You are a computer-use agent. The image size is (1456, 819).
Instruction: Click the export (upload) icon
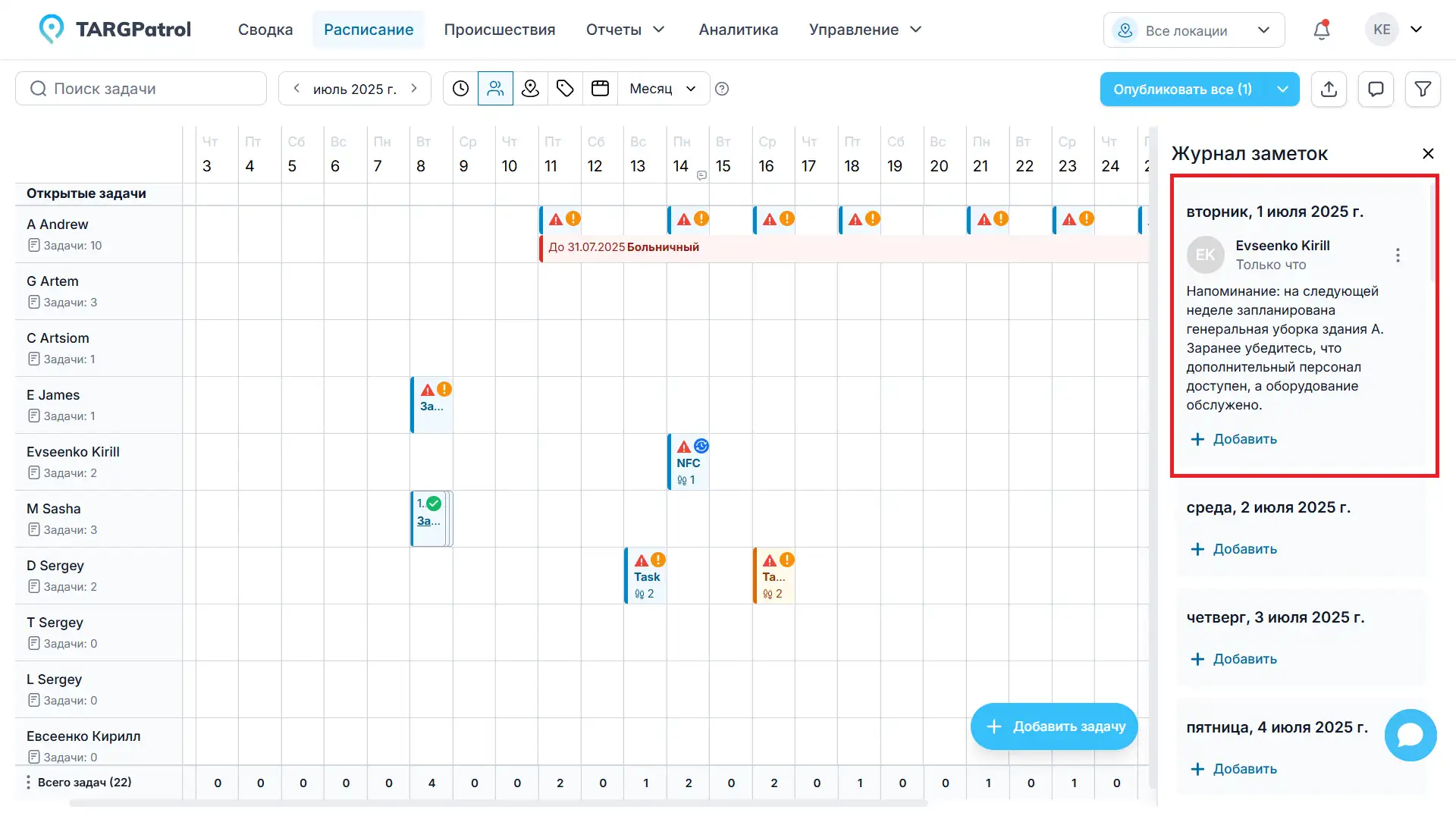[1329, 89]
